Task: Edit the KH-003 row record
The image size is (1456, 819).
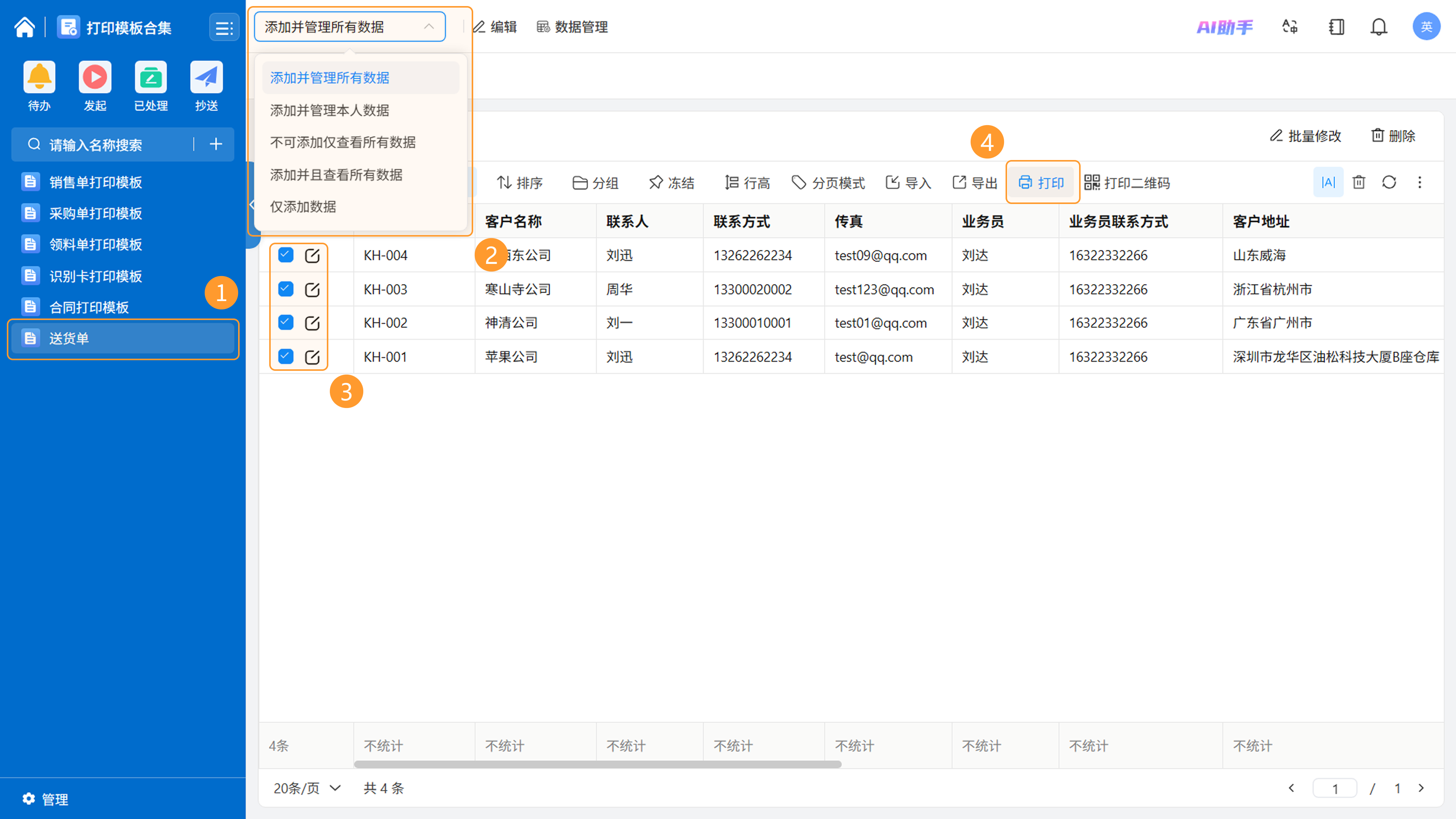Action: [312, 289]
